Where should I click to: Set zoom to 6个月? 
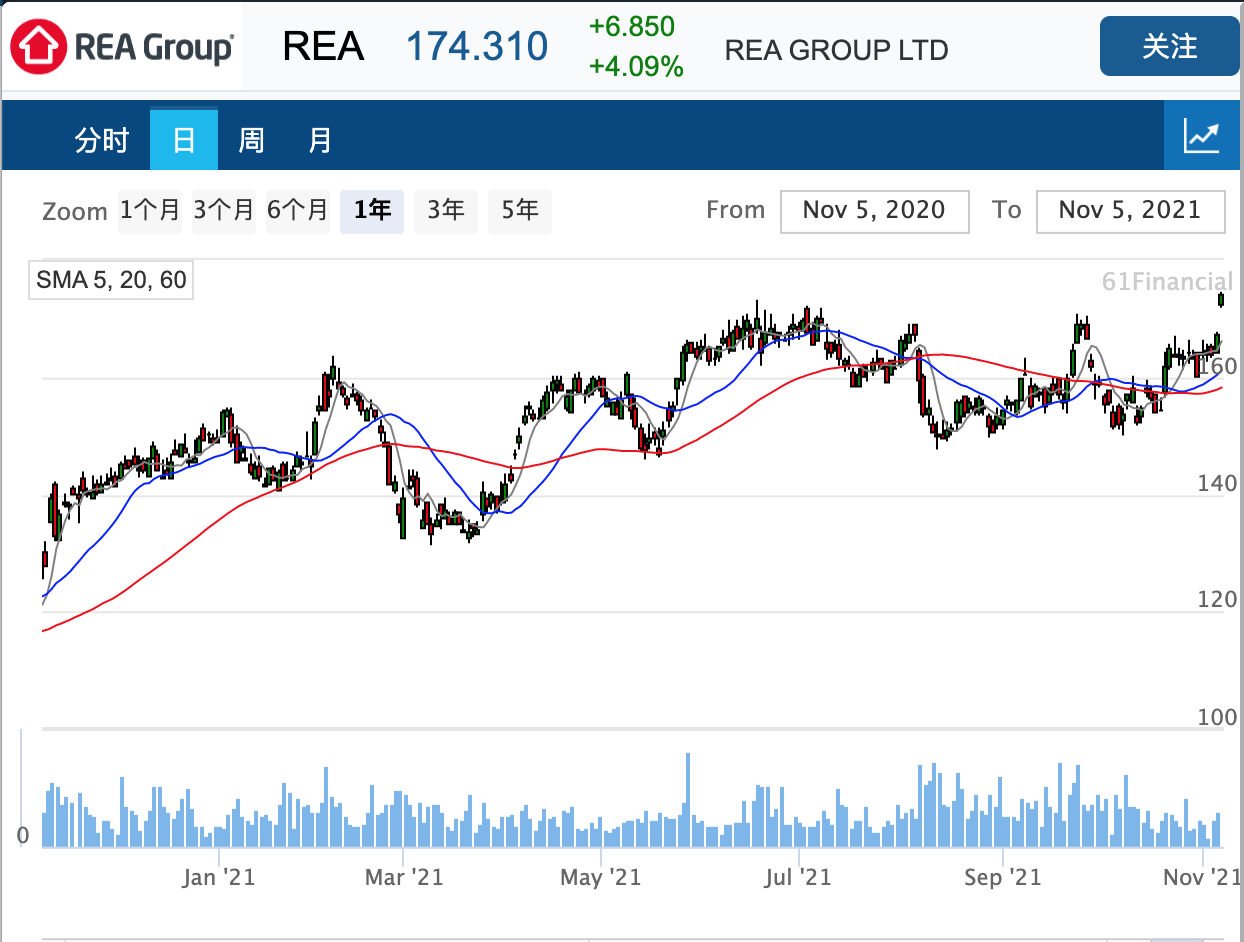[298, 211]
